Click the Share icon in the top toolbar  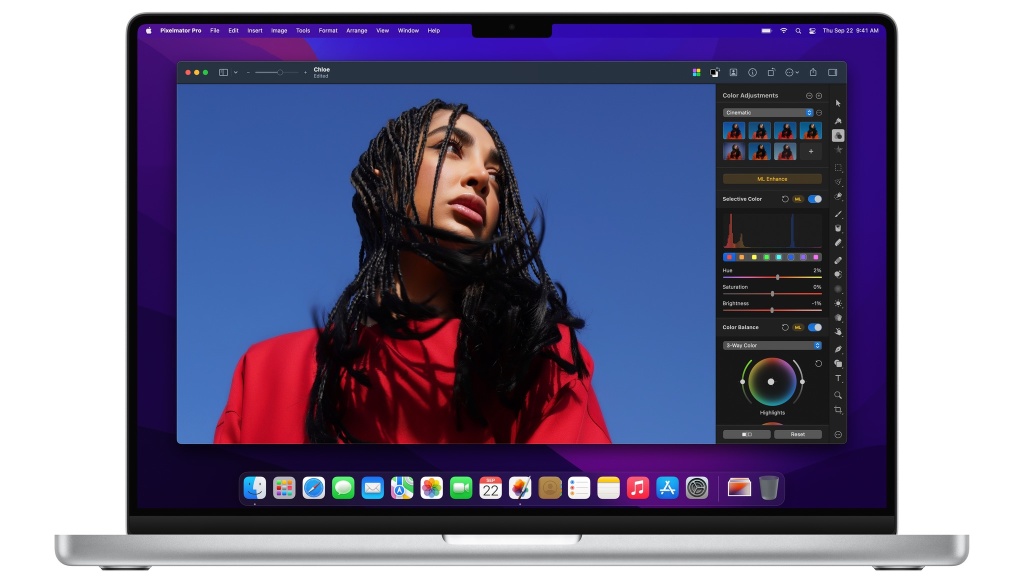[x=814, y=72]
